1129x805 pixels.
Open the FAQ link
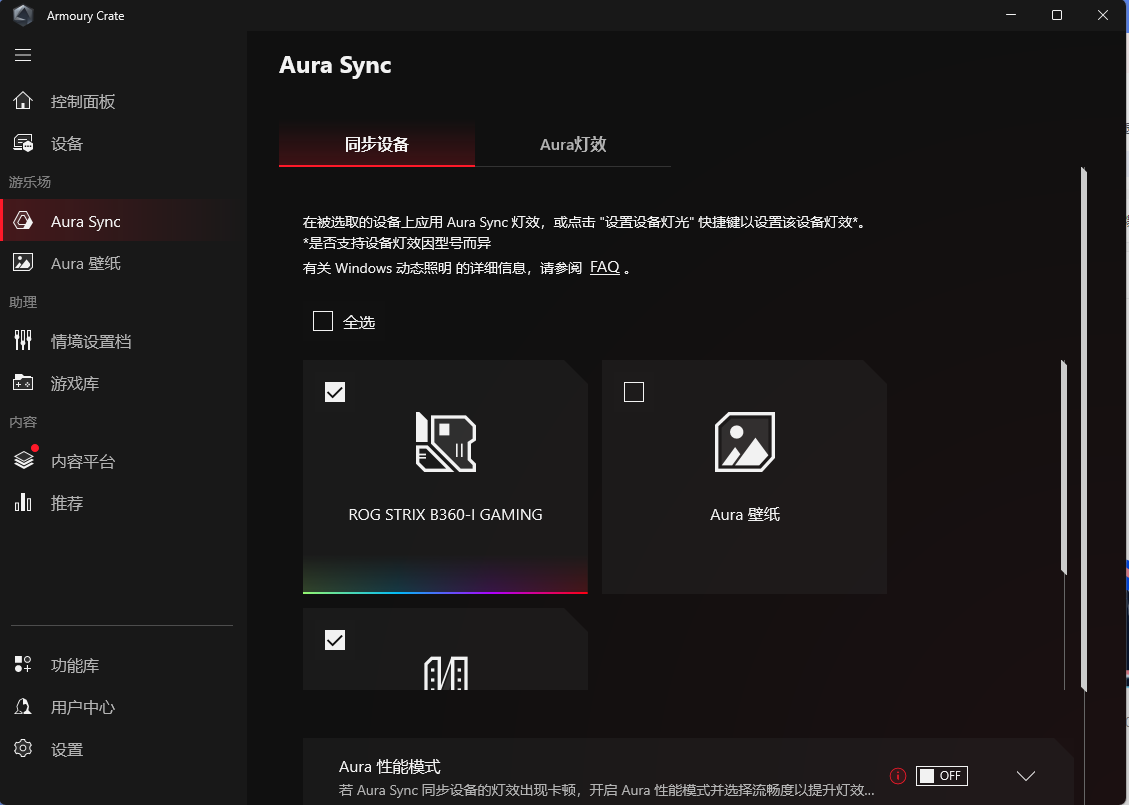pyautogui.click(x=604, y=268)
